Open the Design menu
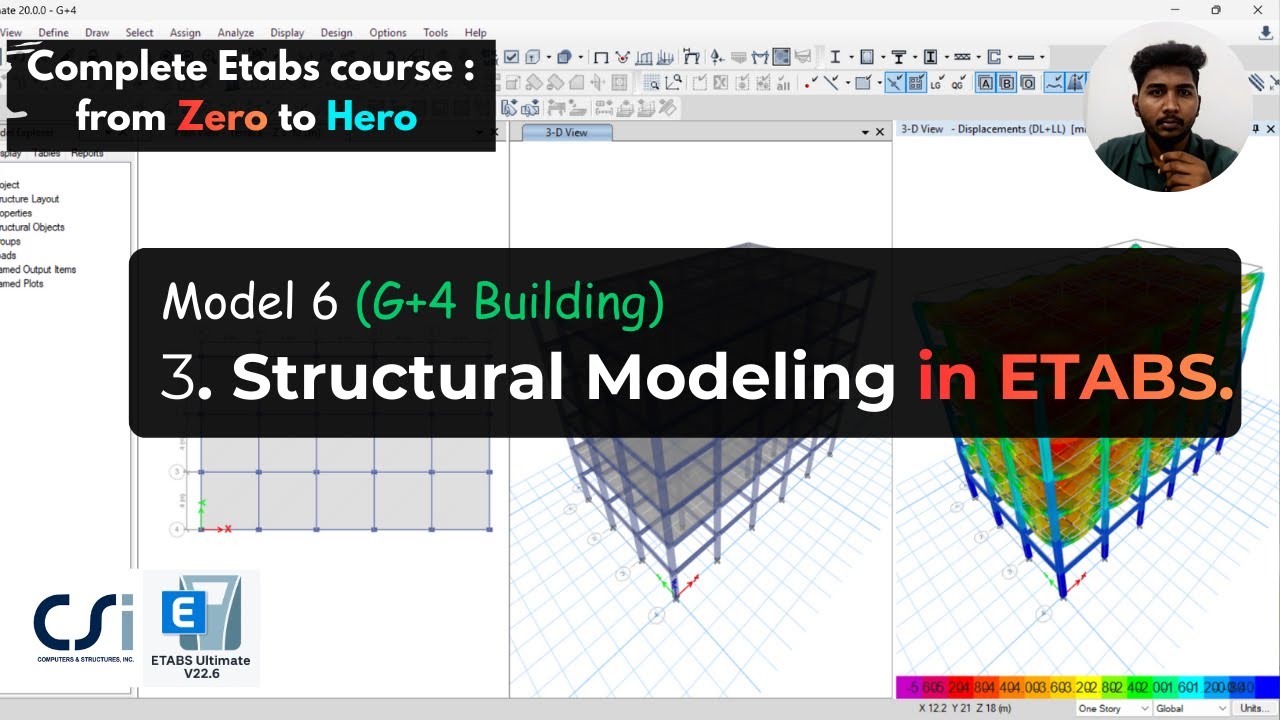The height and width of the screenshot is (720, 1280). (x=336, y=33)
